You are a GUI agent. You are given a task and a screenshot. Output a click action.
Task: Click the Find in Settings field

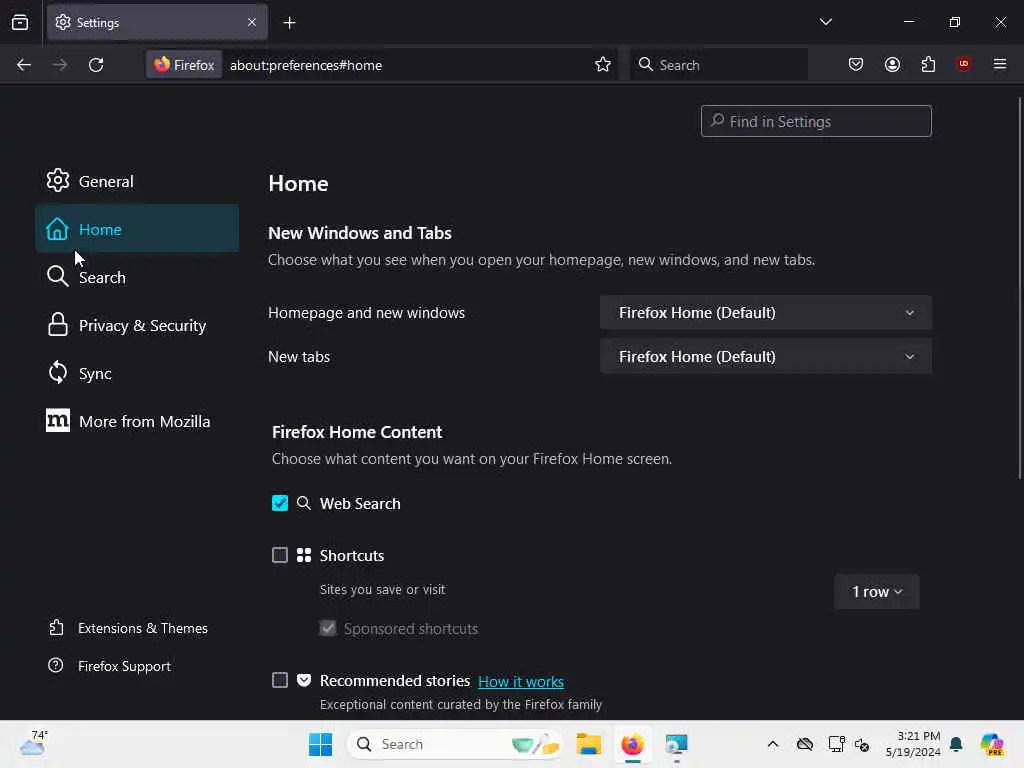[x=816, y=121]
